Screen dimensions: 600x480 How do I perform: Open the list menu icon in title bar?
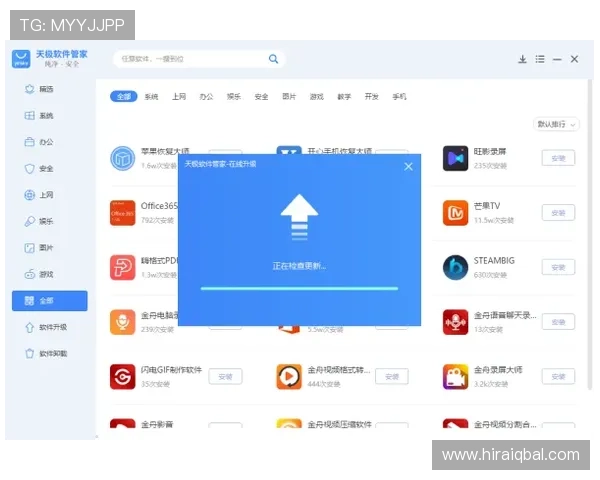point(540,59)
